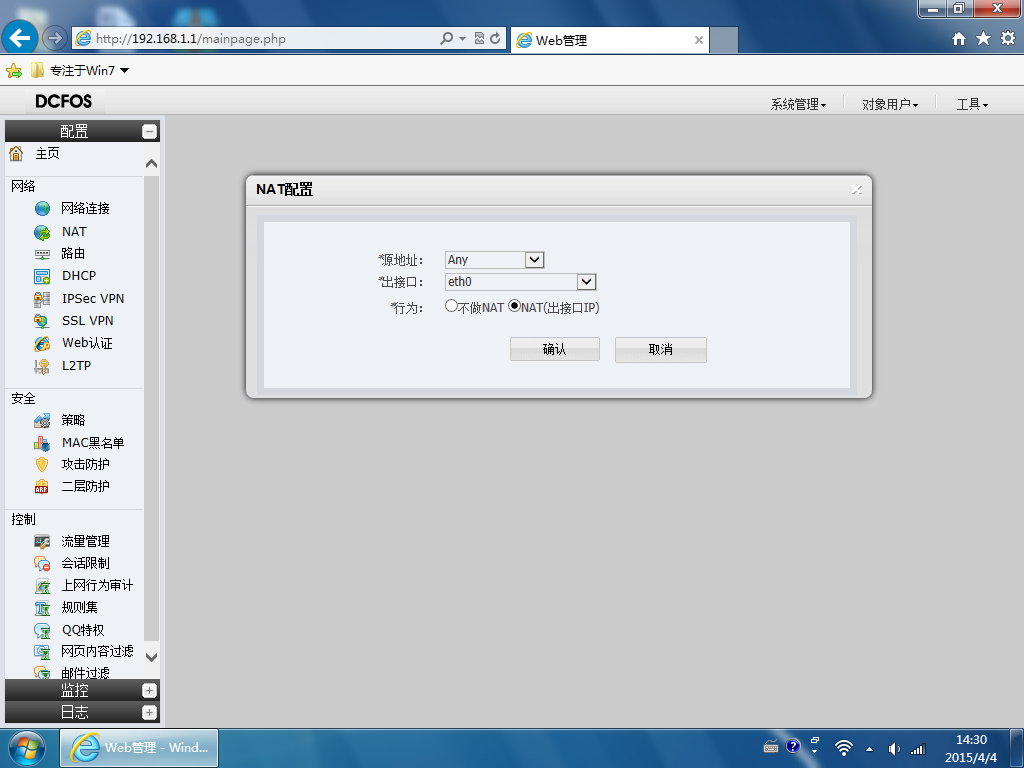Click Web管理 taskbar window button

[x=139, y=748]
